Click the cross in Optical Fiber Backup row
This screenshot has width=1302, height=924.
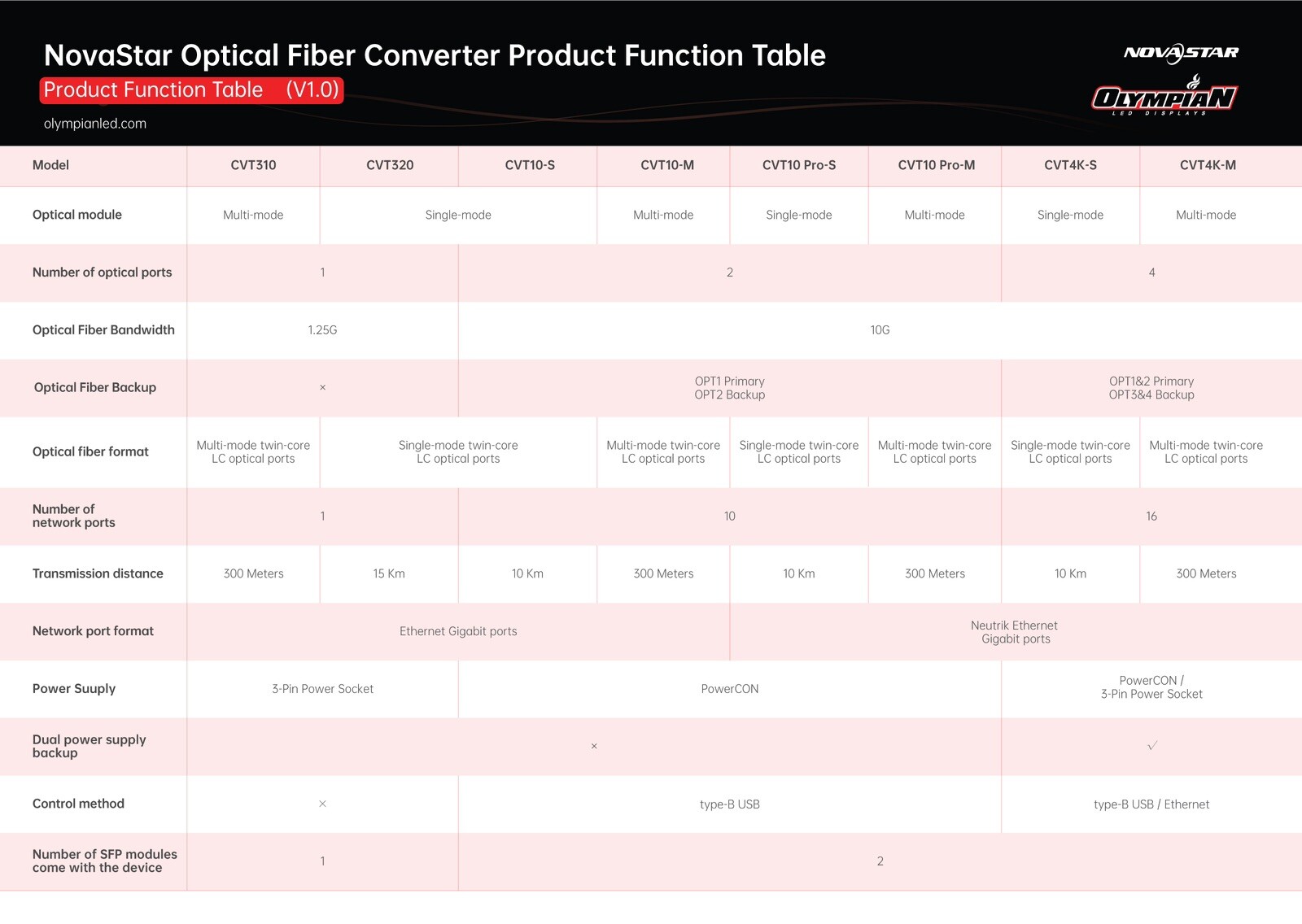coord(322,388)
